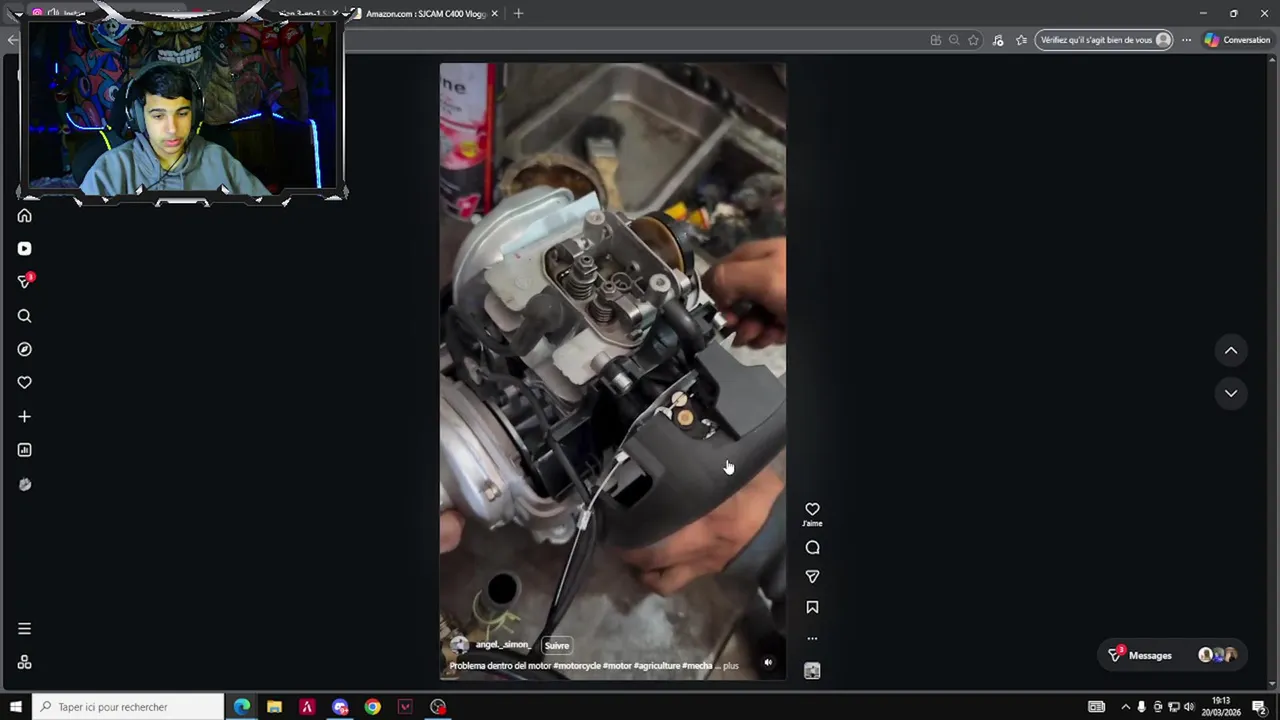Screen dimensions: 1280x720
Task: Open the hamburger More menu in sidebar
Action: coord(24,629)
